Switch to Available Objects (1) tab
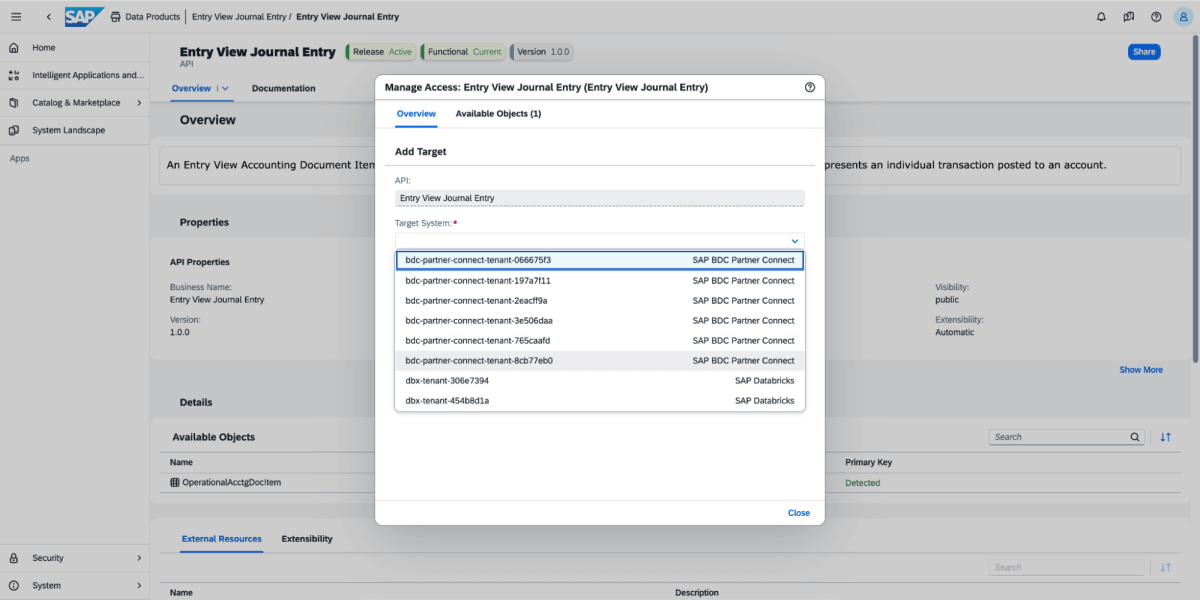Image resolution: width=1200 pixels, height=600 pixels. [x=498, y=114]
